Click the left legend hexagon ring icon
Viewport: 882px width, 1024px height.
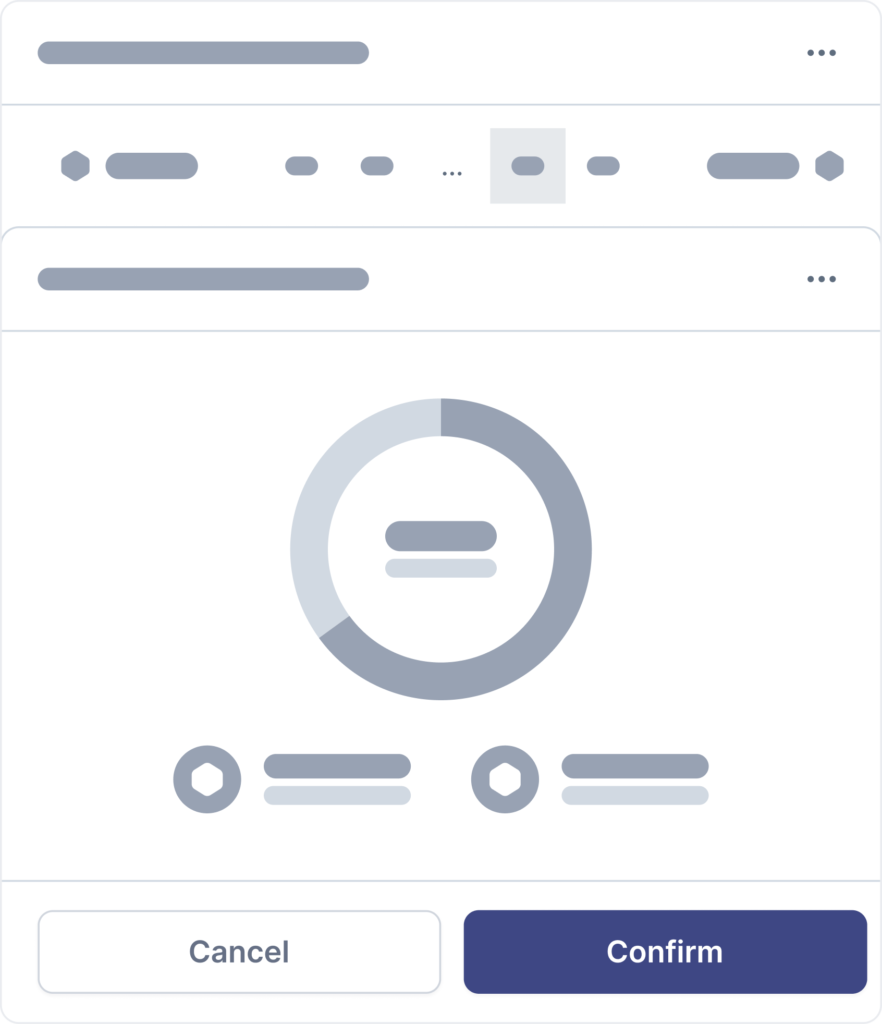(207, 779)
